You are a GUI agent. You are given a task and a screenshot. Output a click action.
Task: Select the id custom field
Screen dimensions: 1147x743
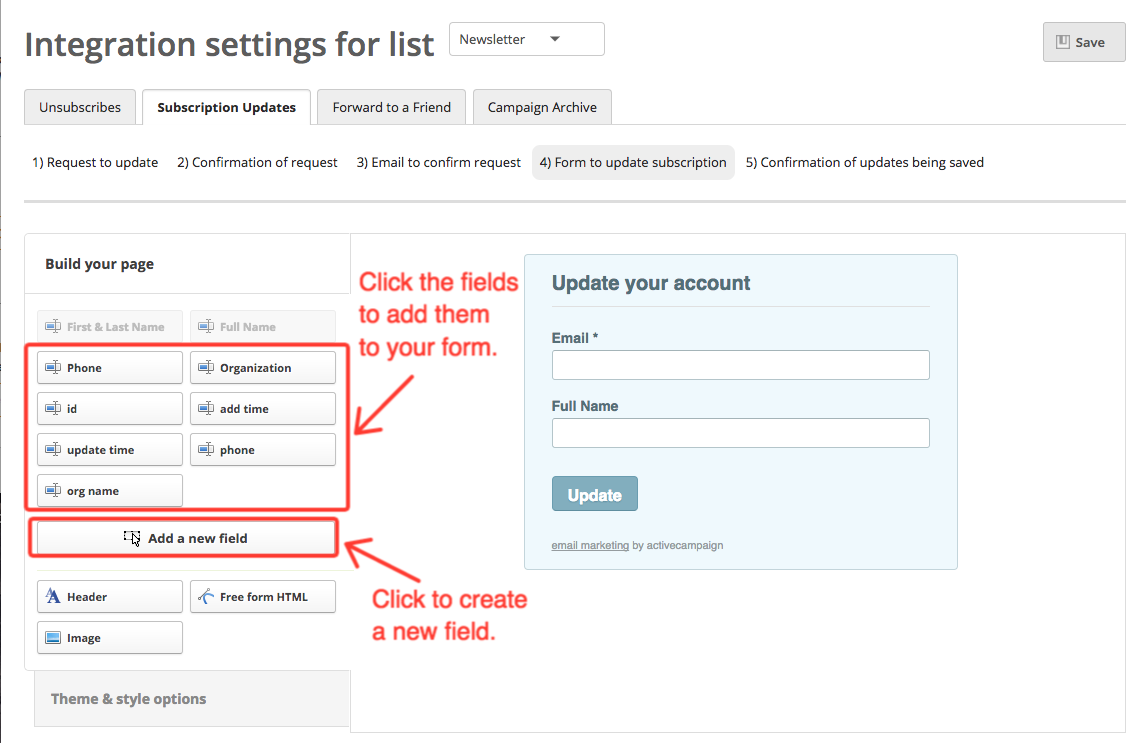pos(109,408)
